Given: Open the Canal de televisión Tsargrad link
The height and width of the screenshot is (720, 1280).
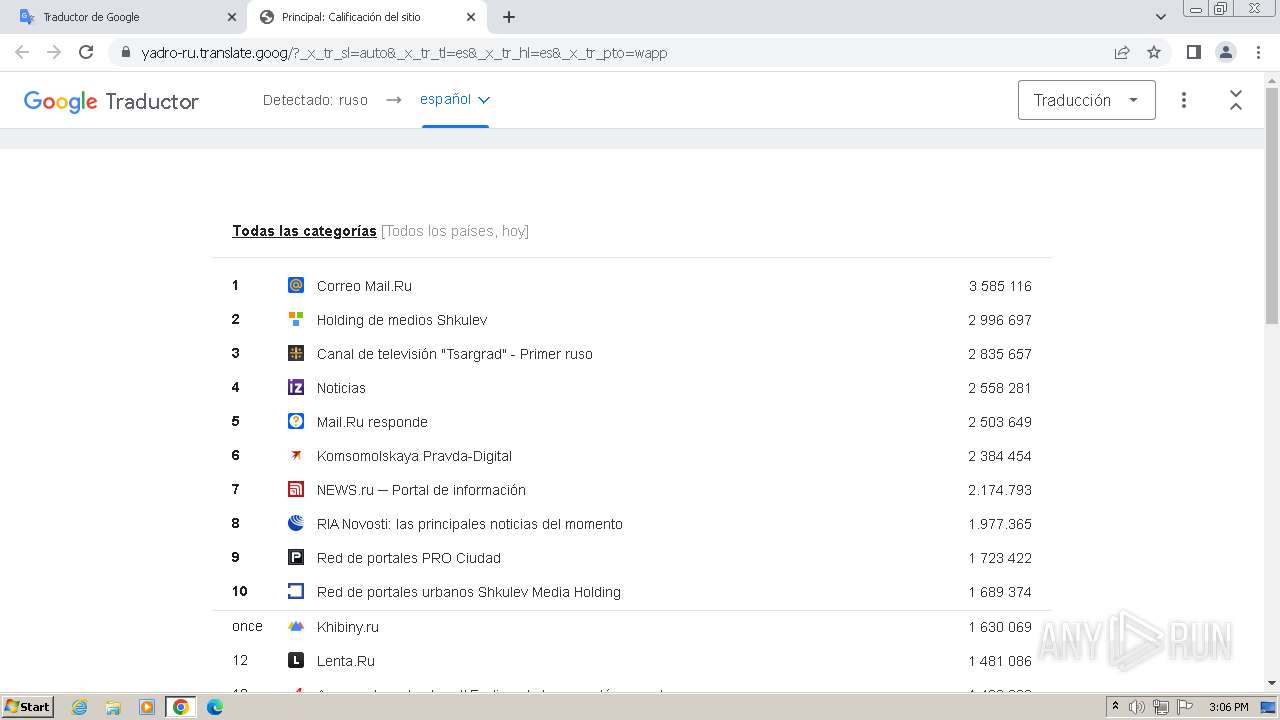Looking at the screenshot, I should [x=455, y=354].
